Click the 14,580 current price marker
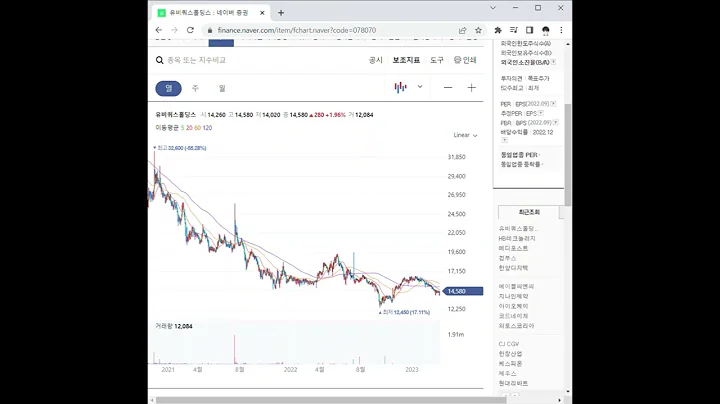Image resolution: width=720 pixels, height=404 pixels. click(x=463, y=291)
